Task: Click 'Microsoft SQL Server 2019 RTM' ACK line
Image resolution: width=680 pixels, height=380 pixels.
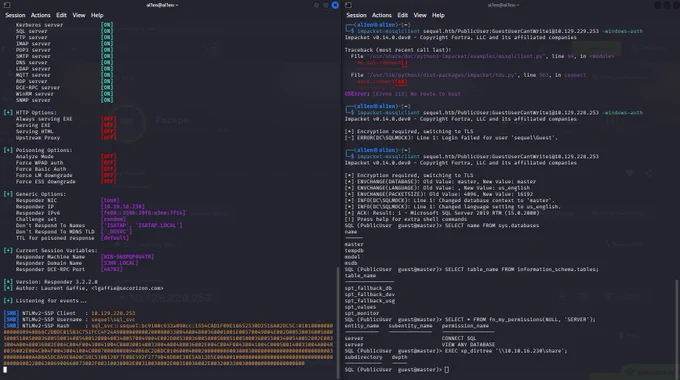Action: coord(442,213)
